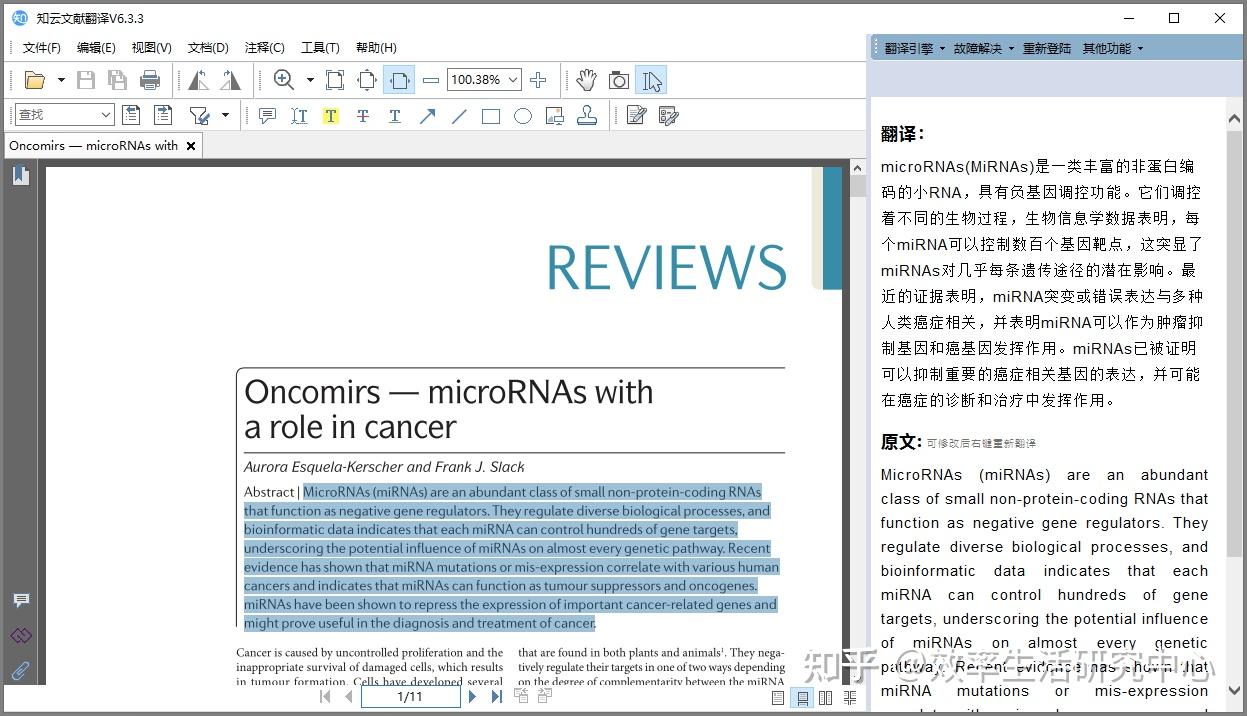Rotate page counterclockwise

(x=199, y=80)
